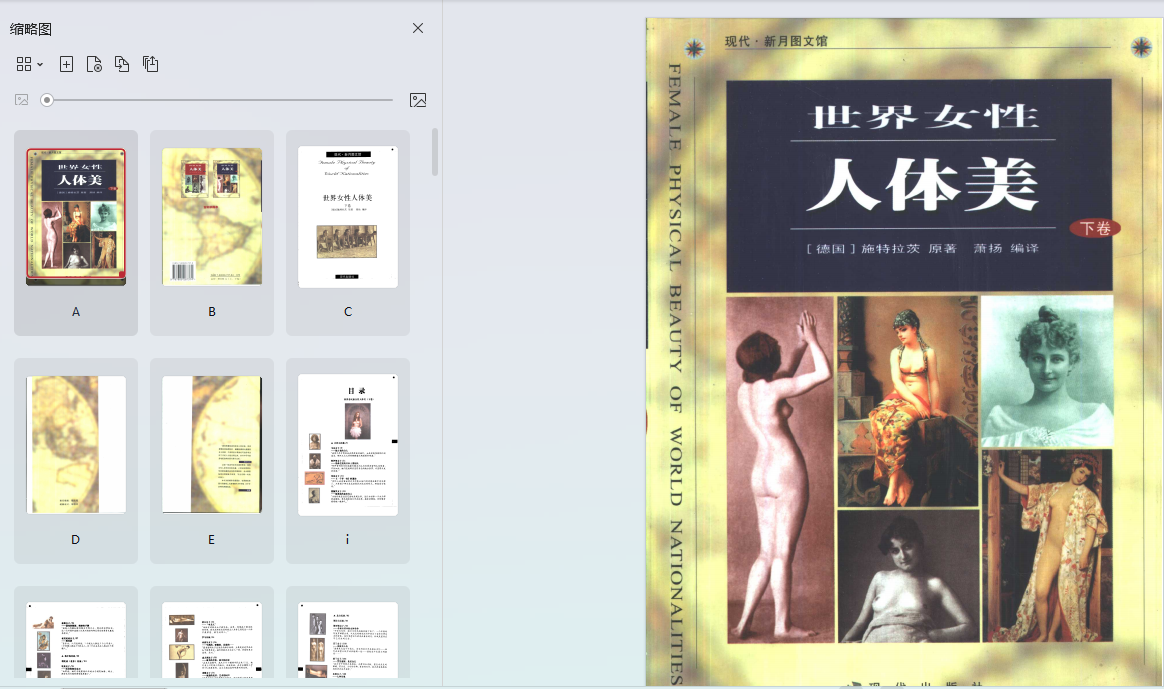Screen dimensions: 1164x689
Task: Click the replace page icon
Action: coord(122,64)
